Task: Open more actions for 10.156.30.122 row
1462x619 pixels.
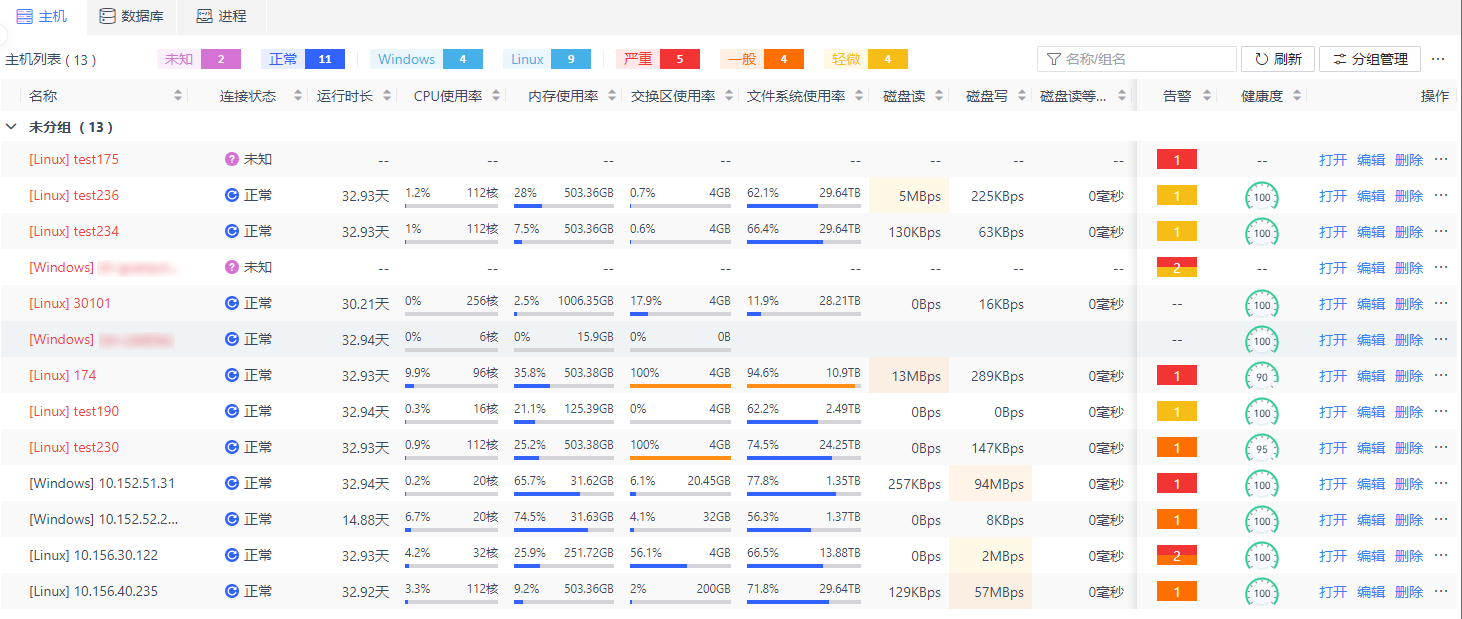Action: click(1441, 555)
